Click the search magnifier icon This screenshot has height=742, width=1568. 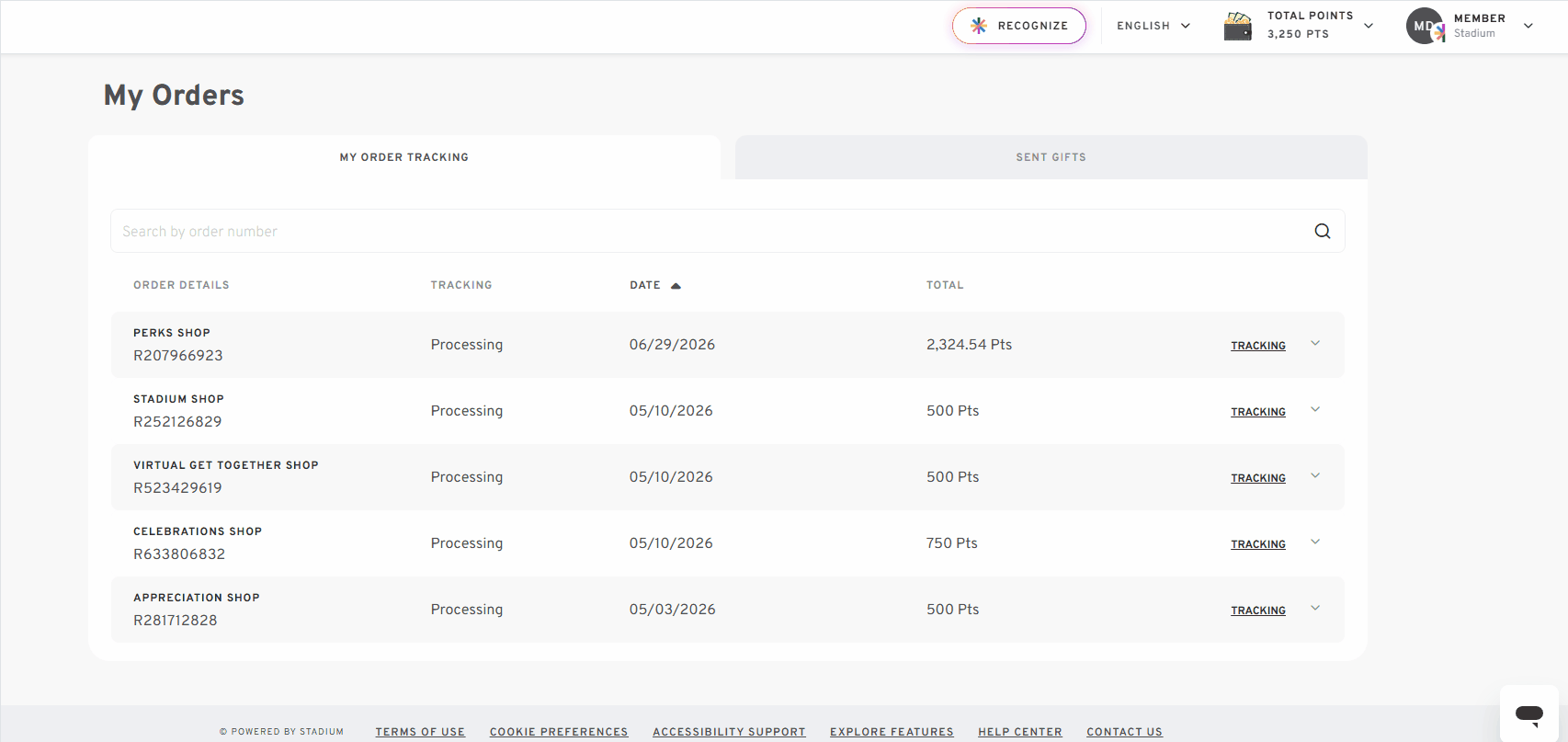(1322, 231)
